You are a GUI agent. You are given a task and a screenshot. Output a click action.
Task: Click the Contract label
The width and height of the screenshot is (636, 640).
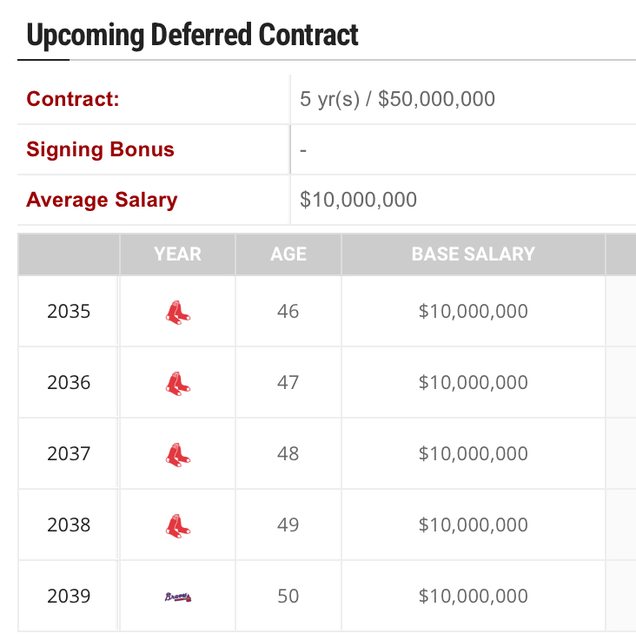point(72,99)
